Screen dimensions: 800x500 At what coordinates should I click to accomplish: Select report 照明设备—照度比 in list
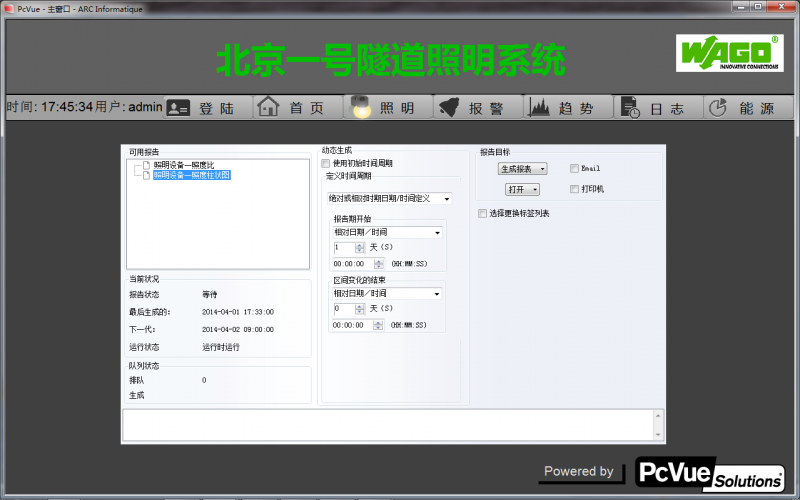[x=184, y=165]
